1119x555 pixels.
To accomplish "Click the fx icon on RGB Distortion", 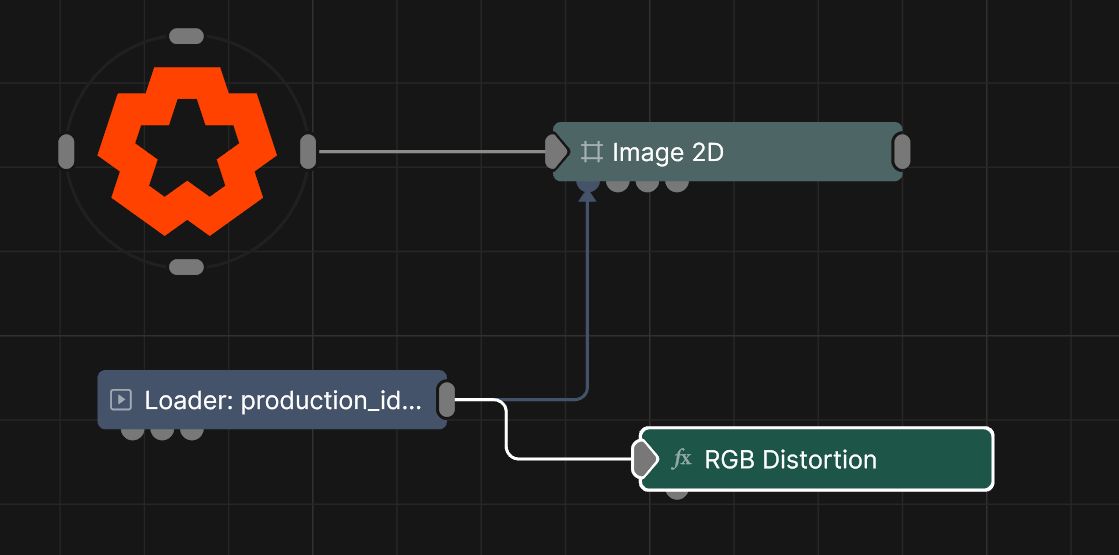I will (682, 459).
